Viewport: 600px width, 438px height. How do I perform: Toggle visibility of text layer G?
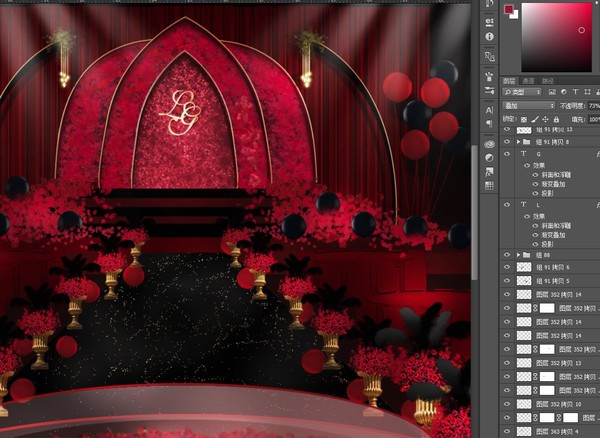pyautogui.click(x=507, y=153)
